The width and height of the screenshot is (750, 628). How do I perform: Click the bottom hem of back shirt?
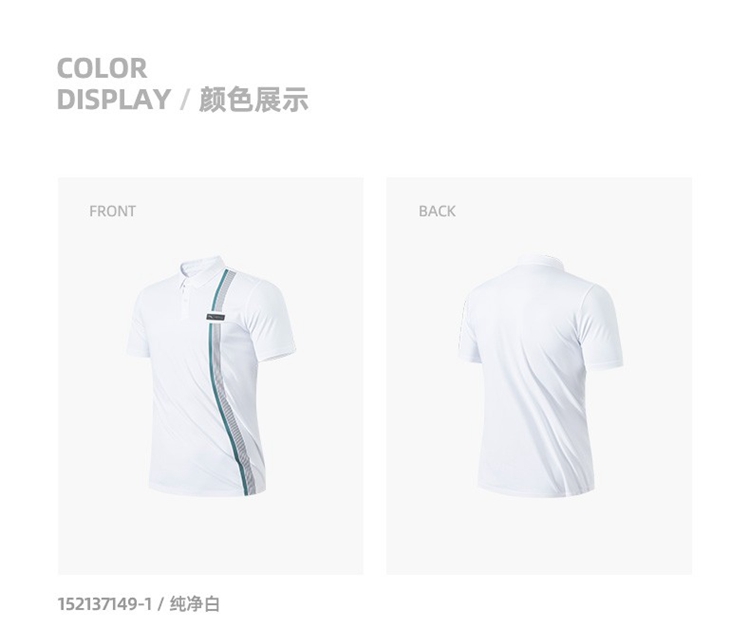(x=536, y=491)
